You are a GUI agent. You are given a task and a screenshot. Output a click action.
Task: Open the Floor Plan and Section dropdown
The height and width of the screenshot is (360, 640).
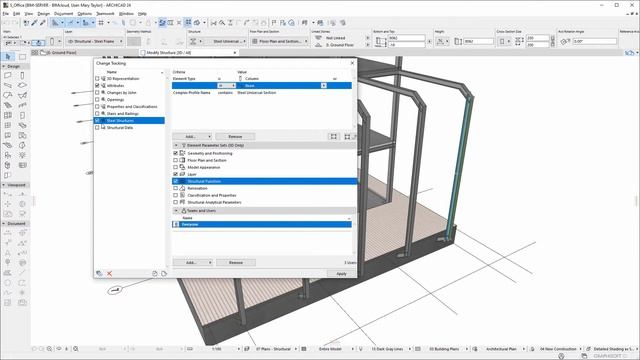(279, 41)
